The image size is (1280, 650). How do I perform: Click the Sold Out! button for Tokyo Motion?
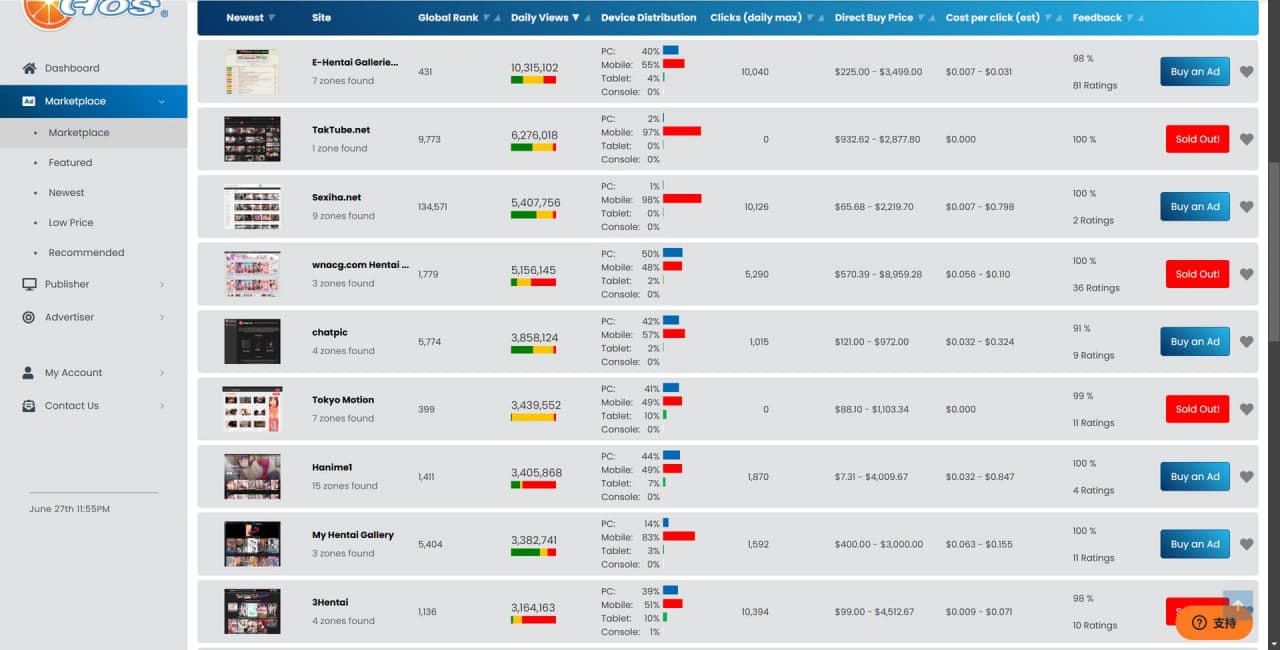pyautogui.click(x=1198, y=409)
